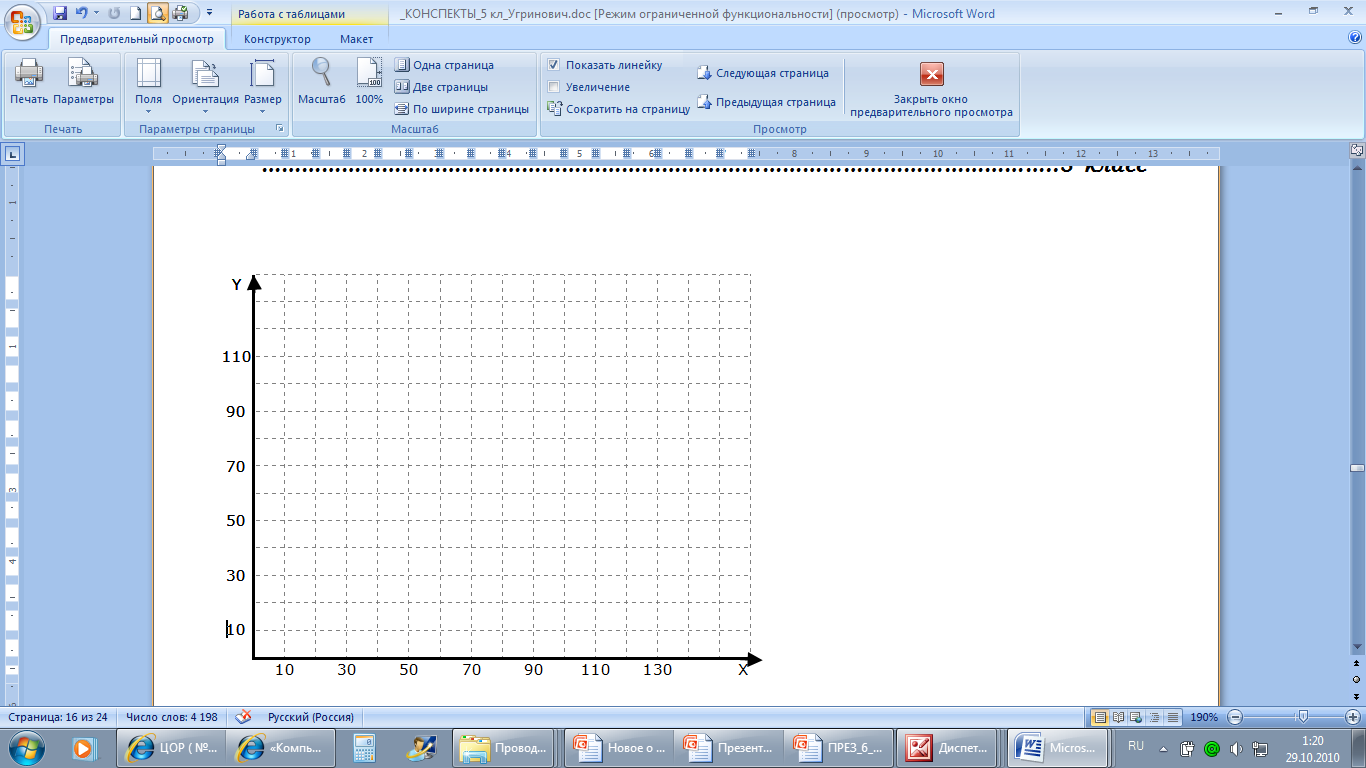Switch to the Предварительный просмотр tab
The image size is (1366, 768).
(137, 39)
